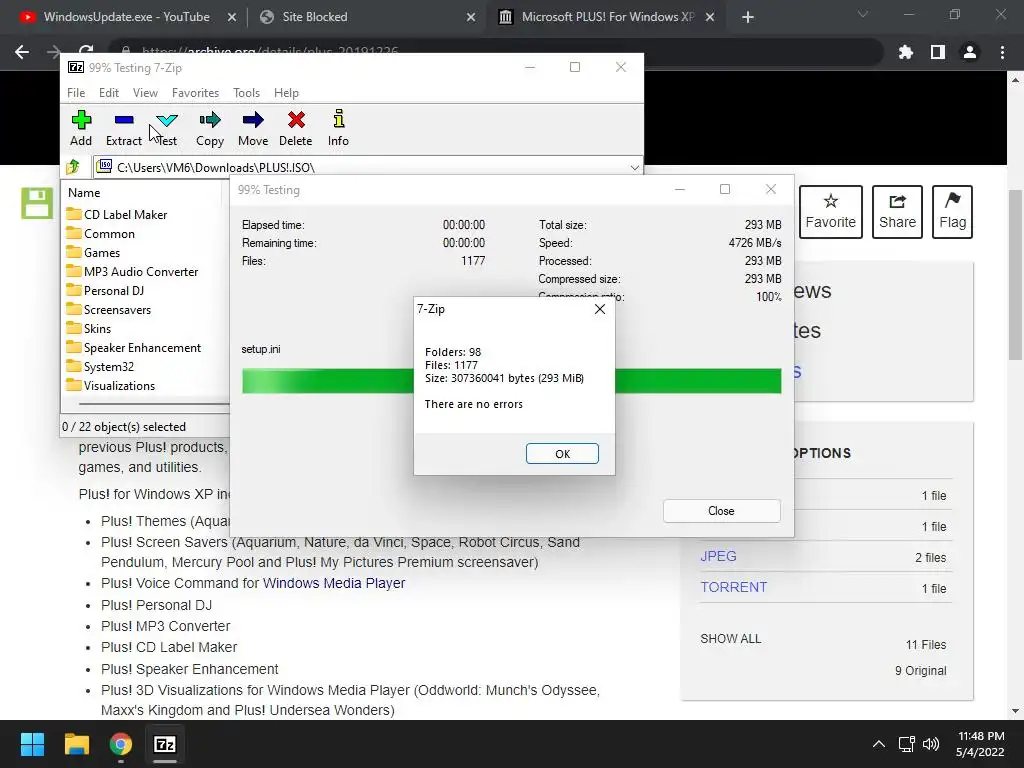
Task: Open the Chrome extensions puzzle icon
Action: [906, 52]
